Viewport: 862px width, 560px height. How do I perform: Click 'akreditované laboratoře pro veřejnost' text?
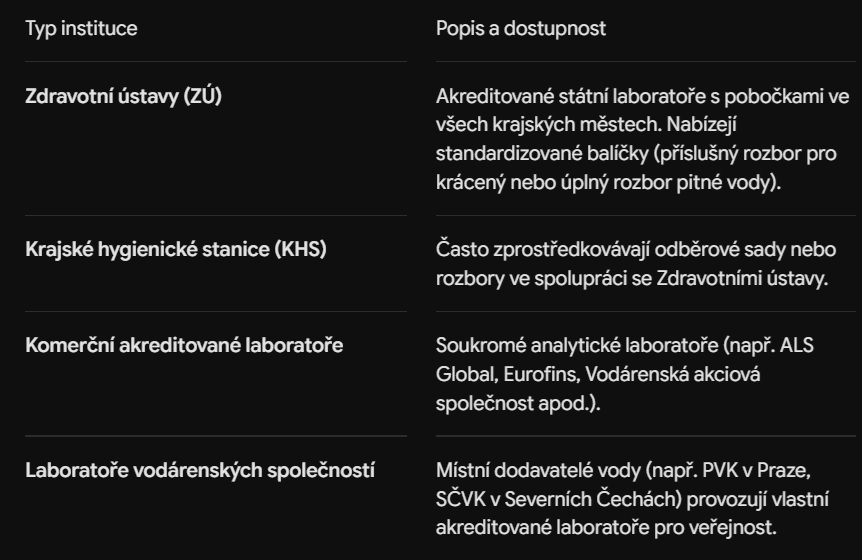[605, 528]
